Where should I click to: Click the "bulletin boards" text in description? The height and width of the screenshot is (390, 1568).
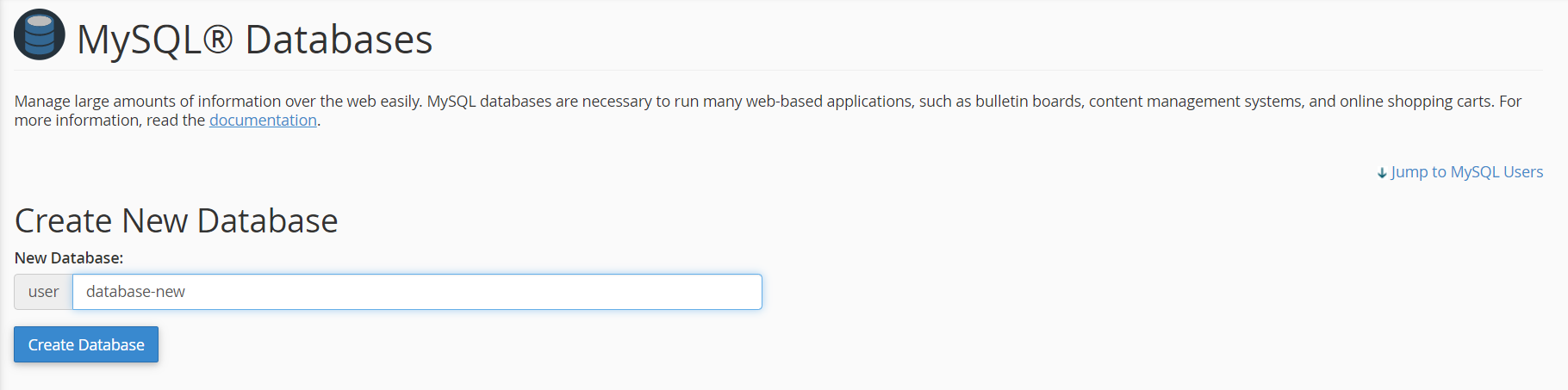[1028, 102]
